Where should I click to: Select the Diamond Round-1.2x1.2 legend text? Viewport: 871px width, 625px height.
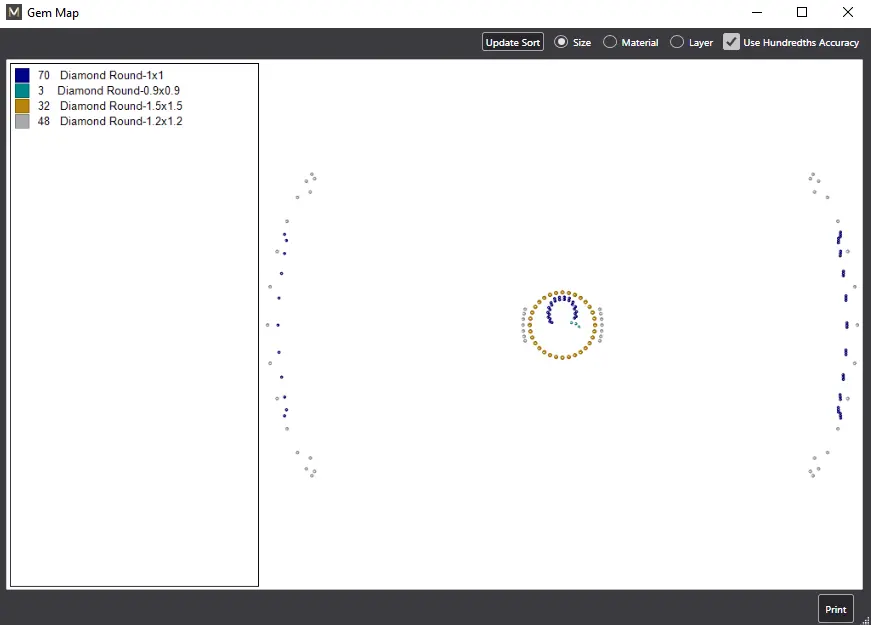coord(121,121)
